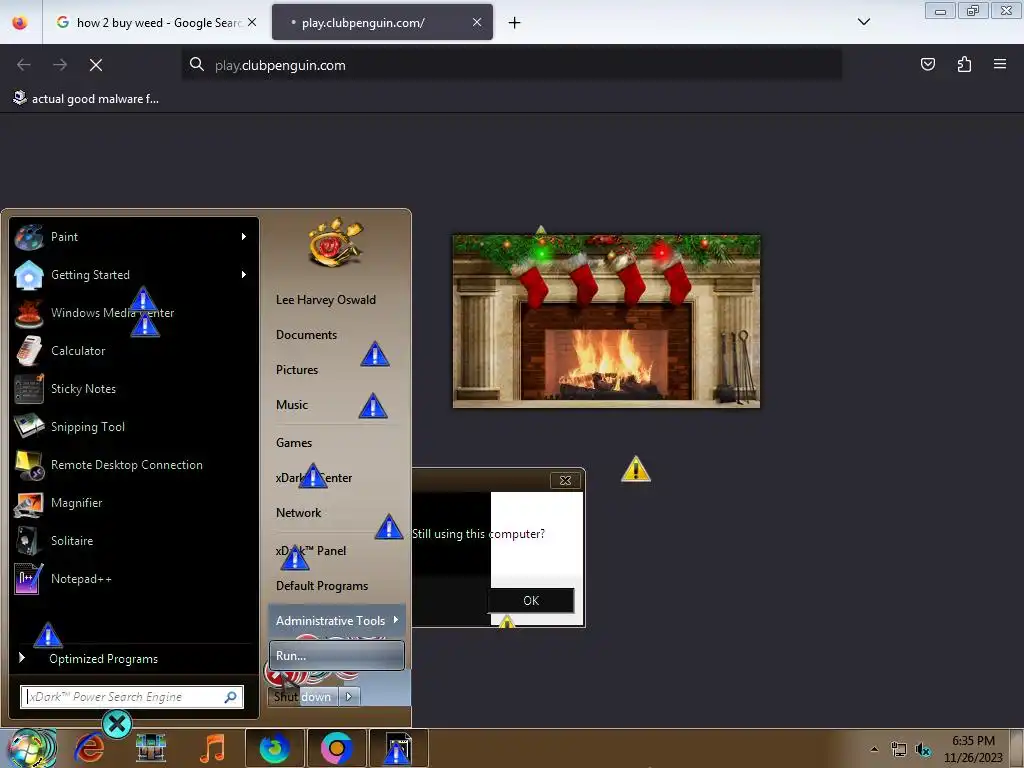Screen dimensions: 1024x768
Task: Launch the Magnifier icon
Action: click(29, 503)
